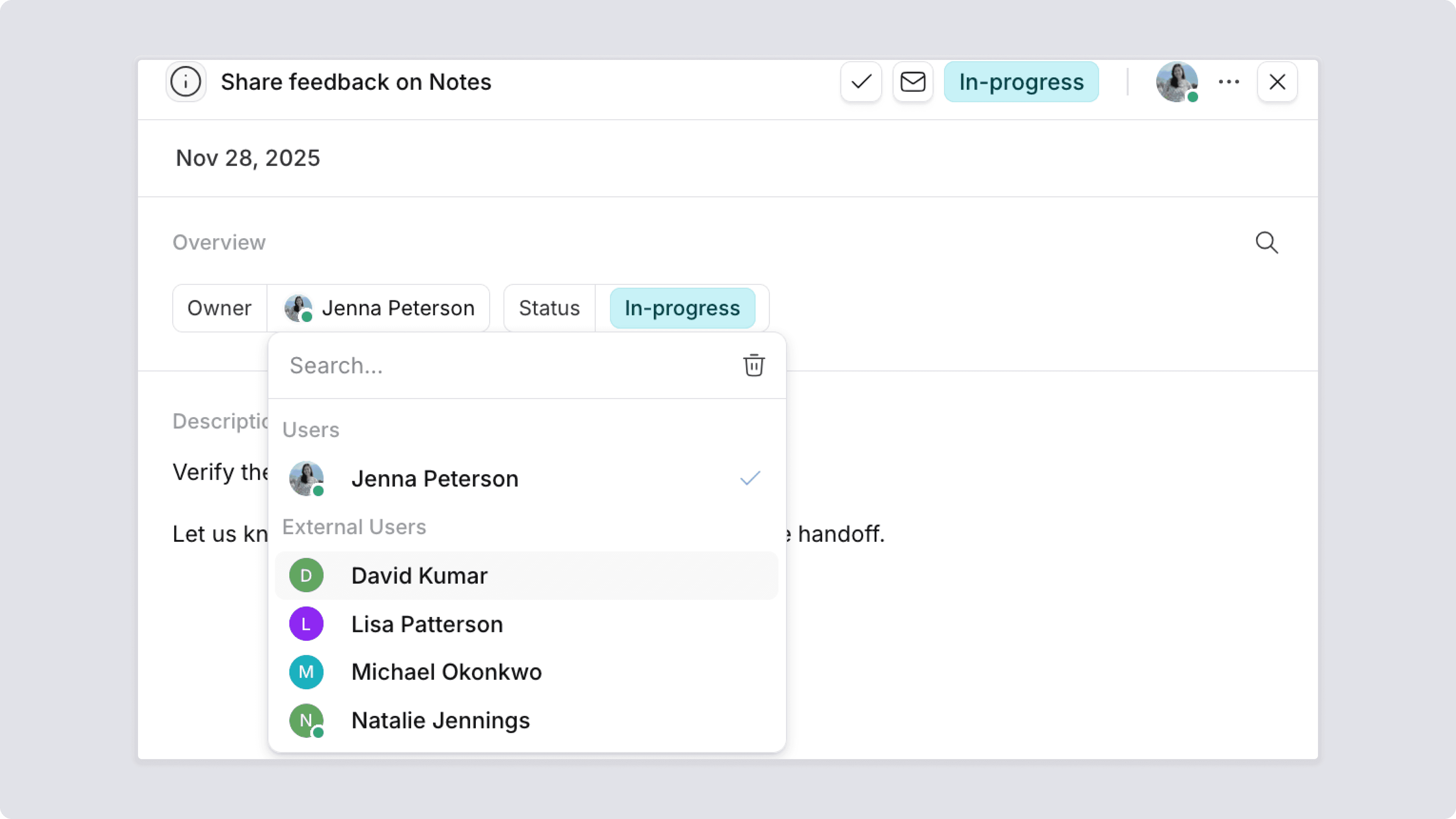Click the info icon beside task title
1456x819 pixels.
point(185,82)
